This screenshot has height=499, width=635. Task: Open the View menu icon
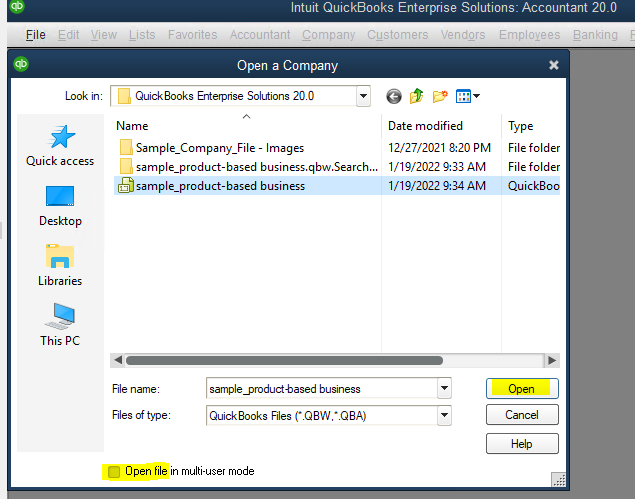pos(468,96)
